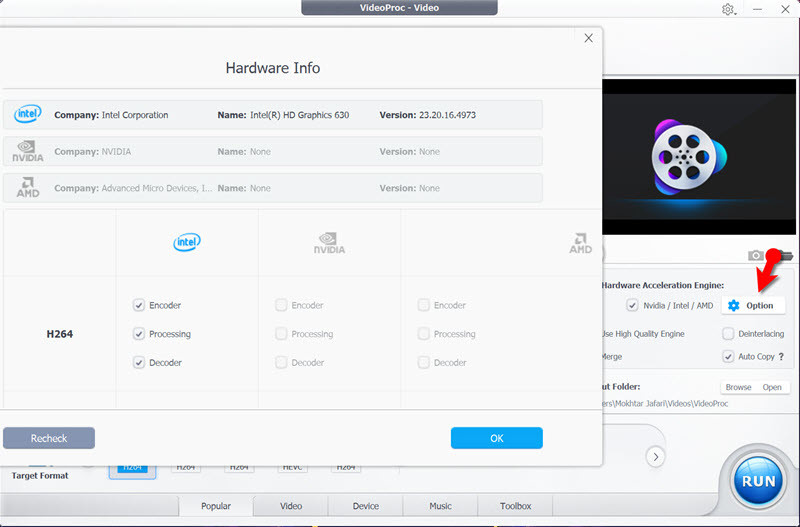Click the NVIDIA logo in company row

(x=27, y=152)
